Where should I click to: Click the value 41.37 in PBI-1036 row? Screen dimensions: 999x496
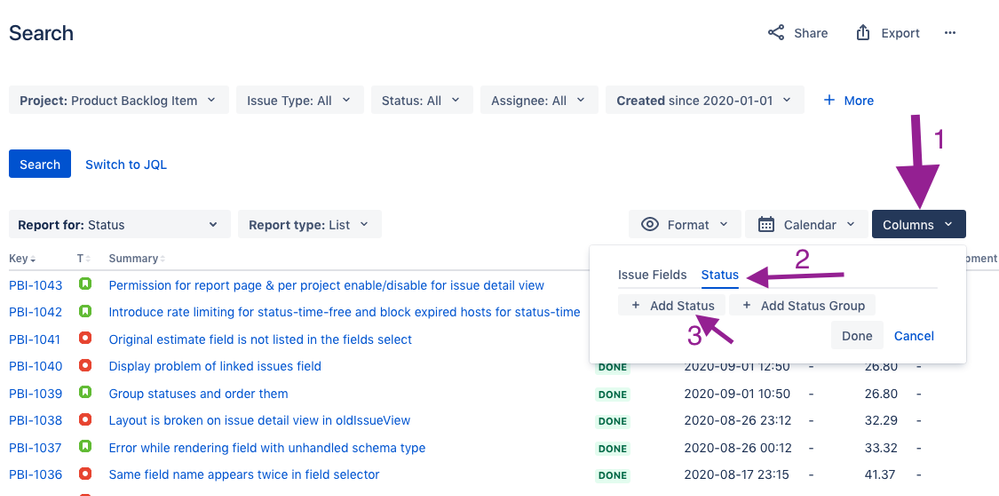tap(880, 474)
